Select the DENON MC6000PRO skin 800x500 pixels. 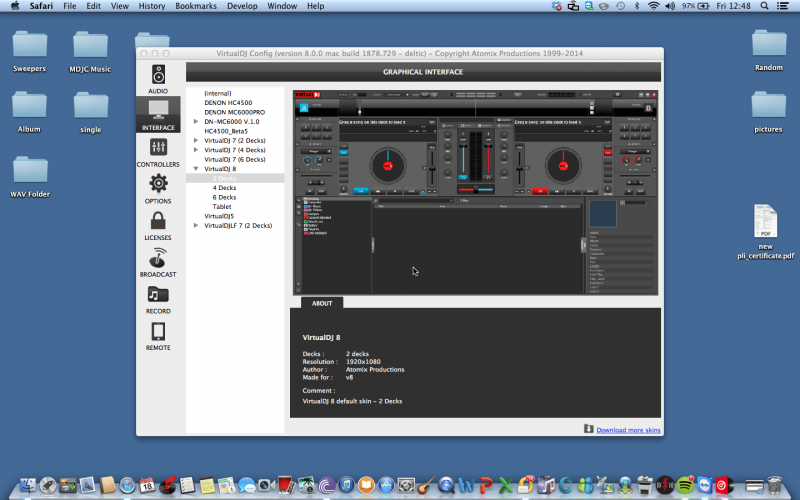click(233, 112)
